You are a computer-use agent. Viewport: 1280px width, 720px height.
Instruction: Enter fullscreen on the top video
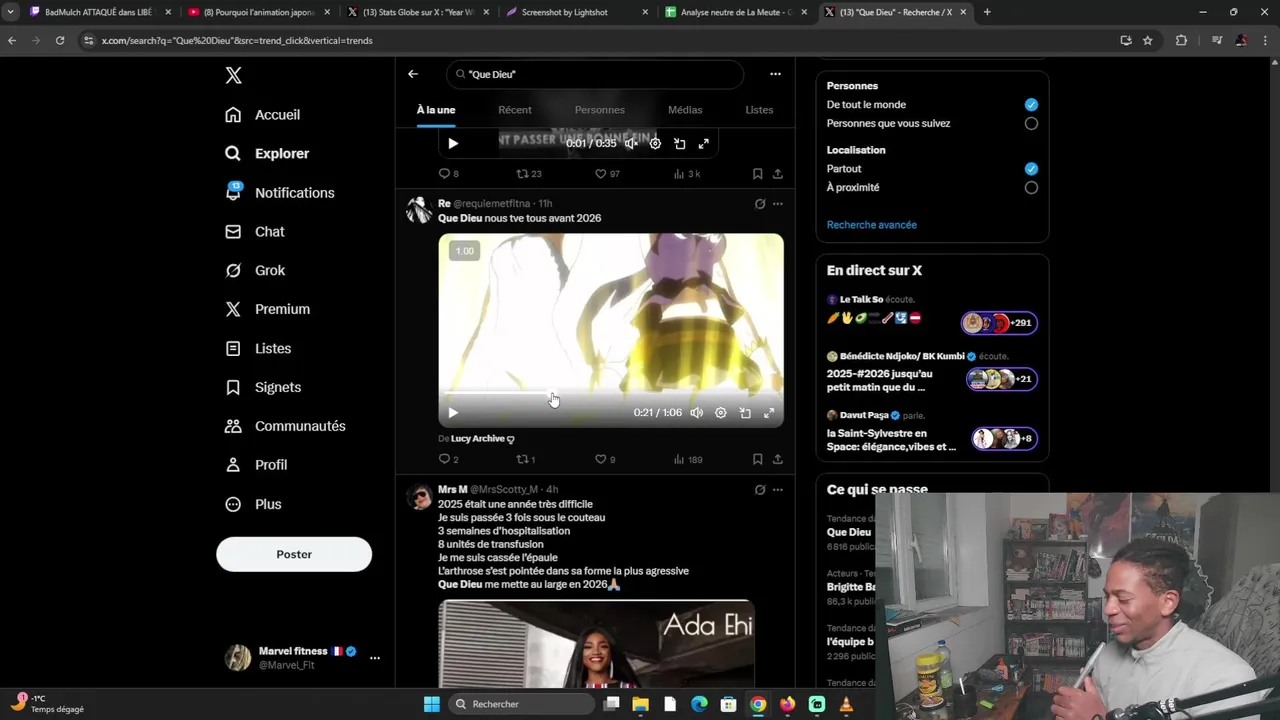704,144
